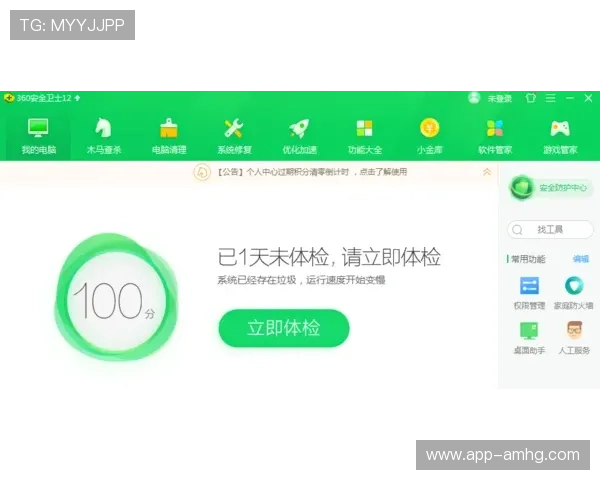The image size is (600, 480).
Task: Click the upgrade arrow next to 360安全卫士12
Action: pos(77,98)
